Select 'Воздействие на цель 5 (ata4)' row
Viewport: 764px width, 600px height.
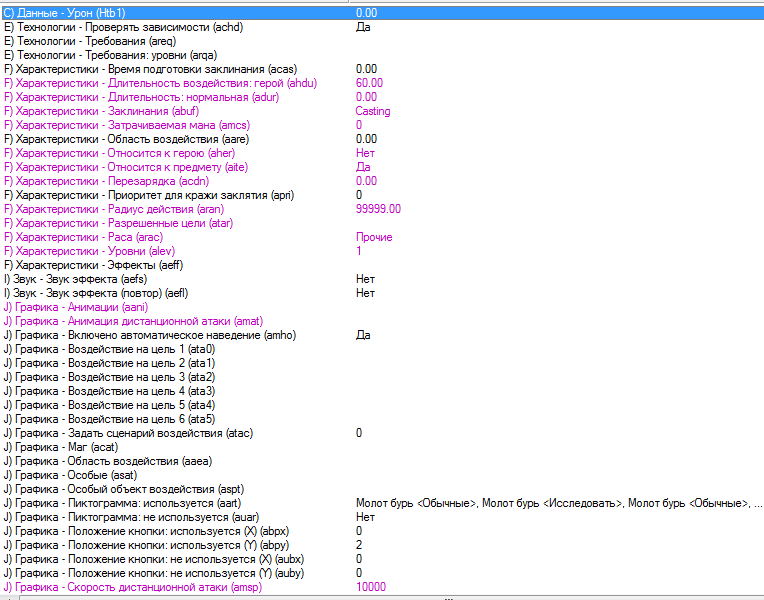point(382,406)
